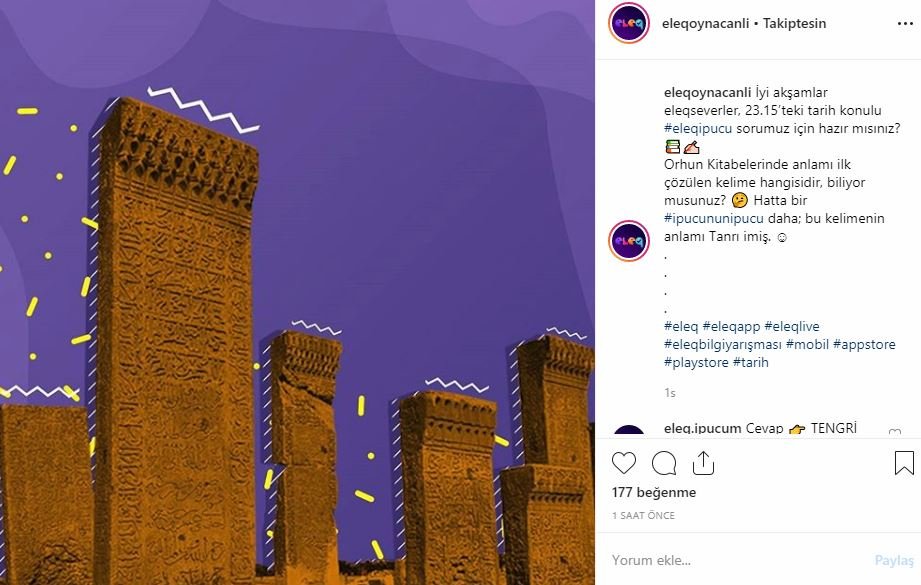Open eleqoynacanli username in post header
Viewport: 921px width, 585px height.
tap(705, 23)
